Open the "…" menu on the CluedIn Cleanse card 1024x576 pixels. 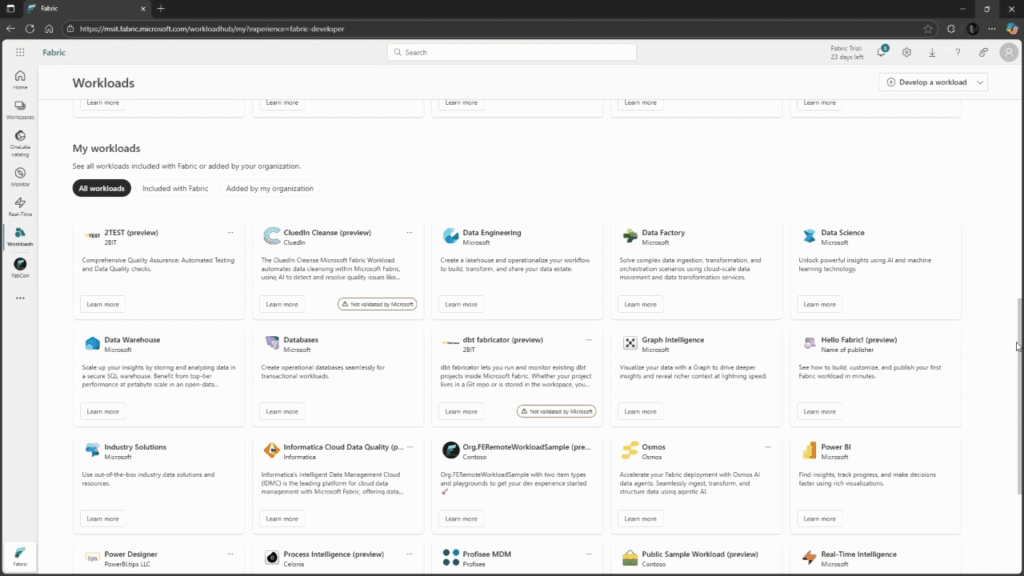[409, 231]
